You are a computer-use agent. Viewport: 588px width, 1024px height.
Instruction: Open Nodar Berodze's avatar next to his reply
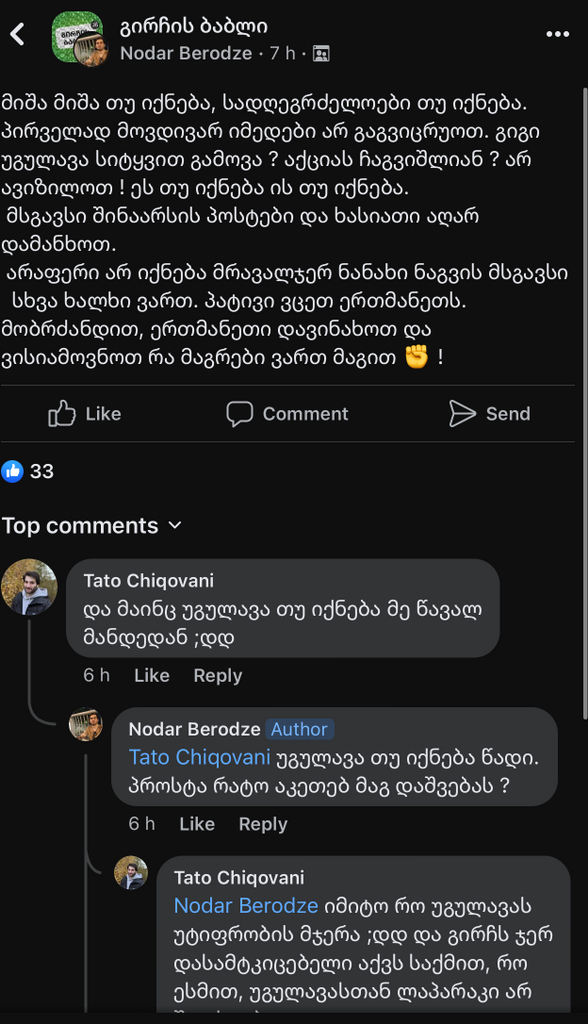pyautogui.click(x=87, y=725)
